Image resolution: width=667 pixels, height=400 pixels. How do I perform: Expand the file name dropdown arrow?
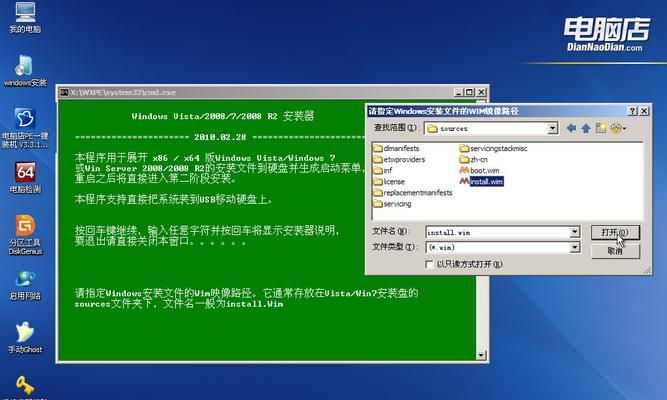(575, 232)
